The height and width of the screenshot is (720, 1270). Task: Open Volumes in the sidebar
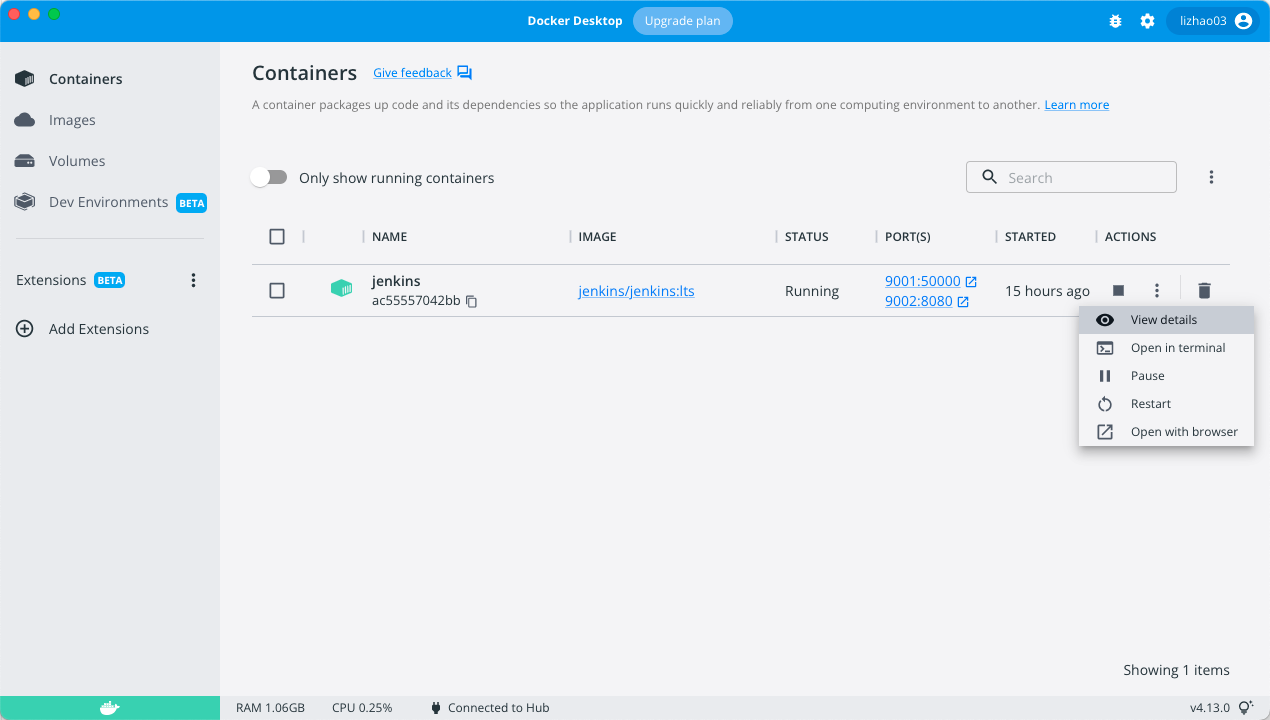[77, 161]
